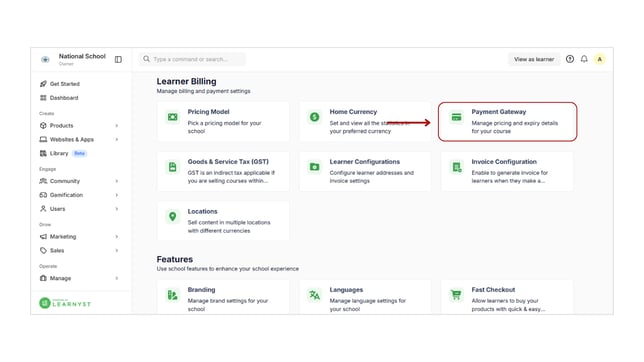Click the GST document icon
Screen dimensions: 644x362
click(x=172, y=167)
